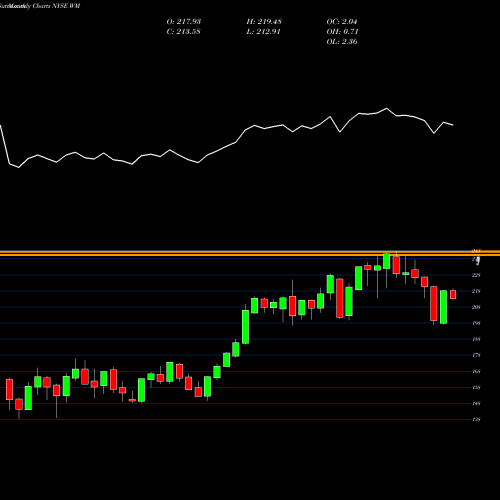
Task: Click the 155 price axis label
Action: coord(476,387)
